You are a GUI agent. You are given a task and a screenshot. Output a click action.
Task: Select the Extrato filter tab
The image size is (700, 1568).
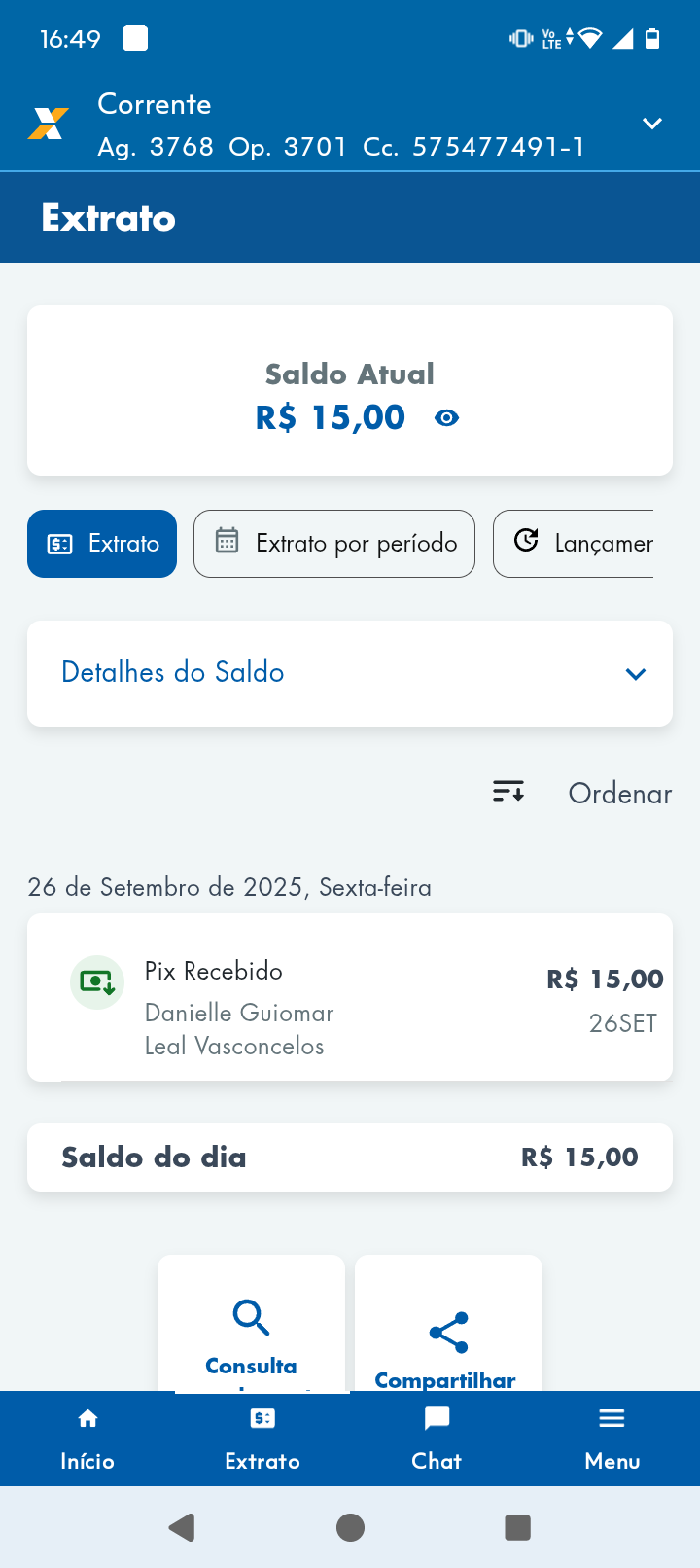coord(102,544)
